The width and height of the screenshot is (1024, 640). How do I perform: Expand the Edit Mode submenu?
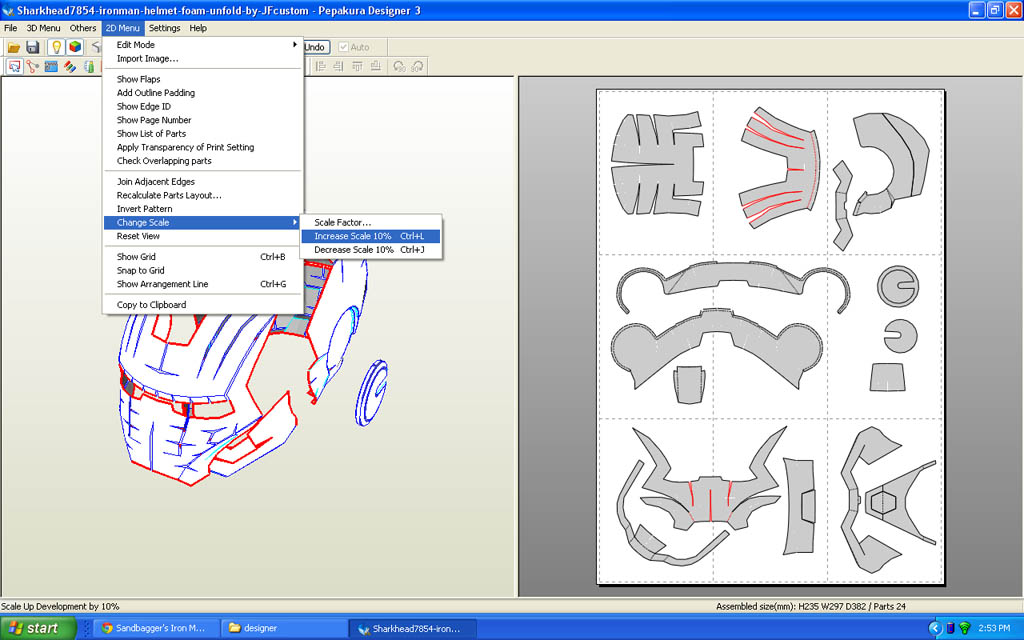[203, 44]
